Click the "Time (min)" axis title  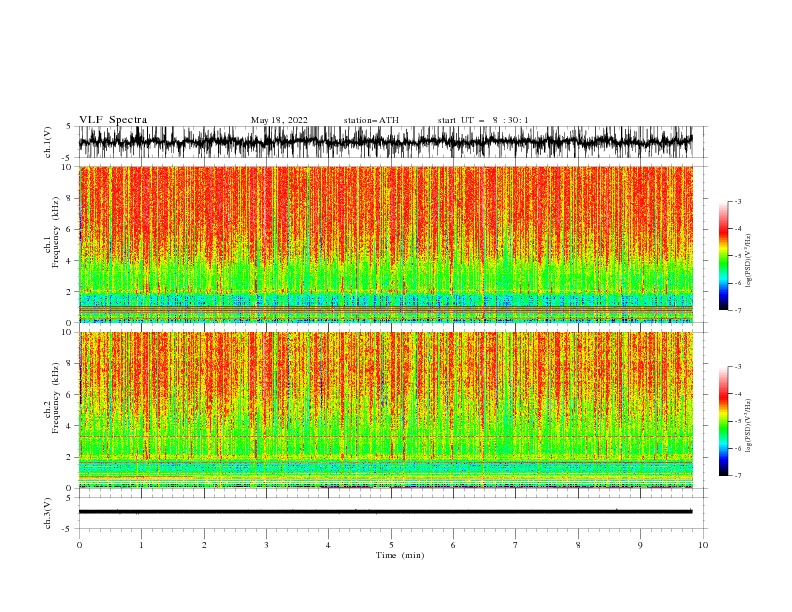[400, 555]
